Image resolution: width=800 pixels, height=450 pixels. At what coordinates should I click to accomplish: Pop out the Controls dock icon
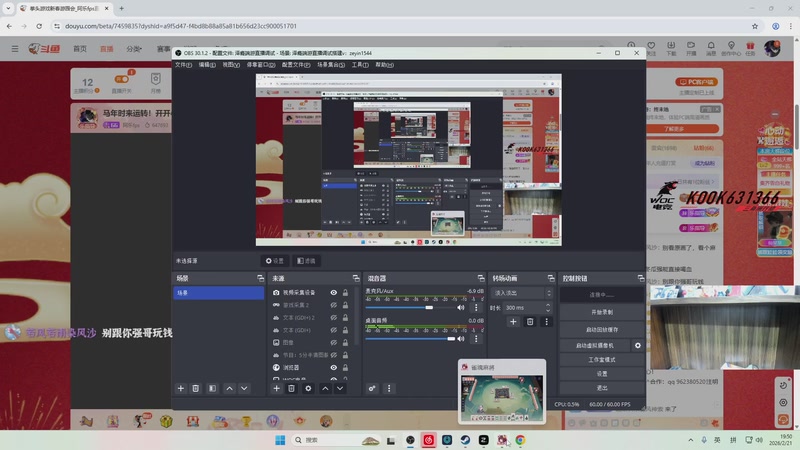641,278
